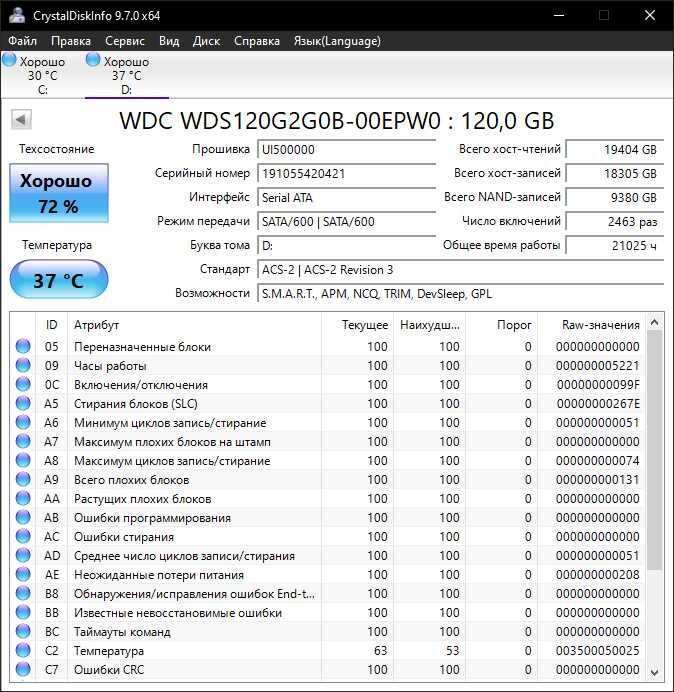Minimize the CrystalDiskInfo window
This screenshot has height=692, width=674.
[559, 15]
